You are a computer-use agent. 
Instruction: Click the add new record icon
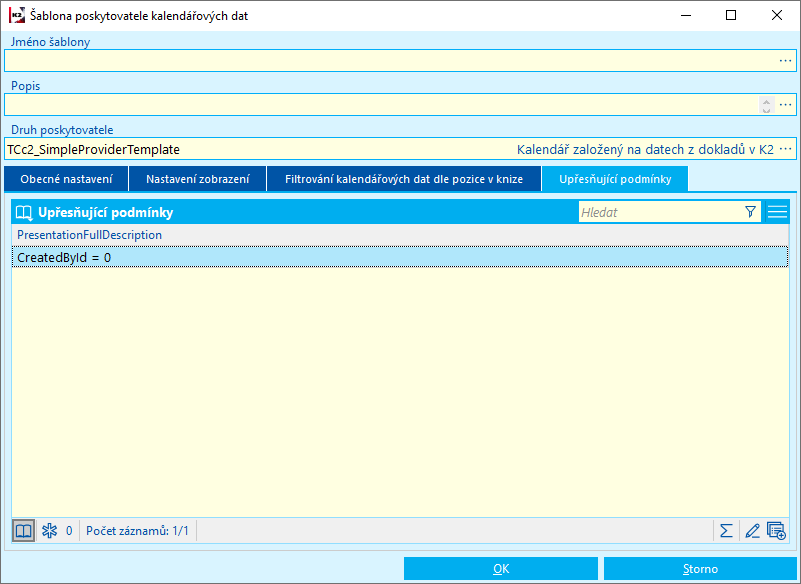[776, 531]
